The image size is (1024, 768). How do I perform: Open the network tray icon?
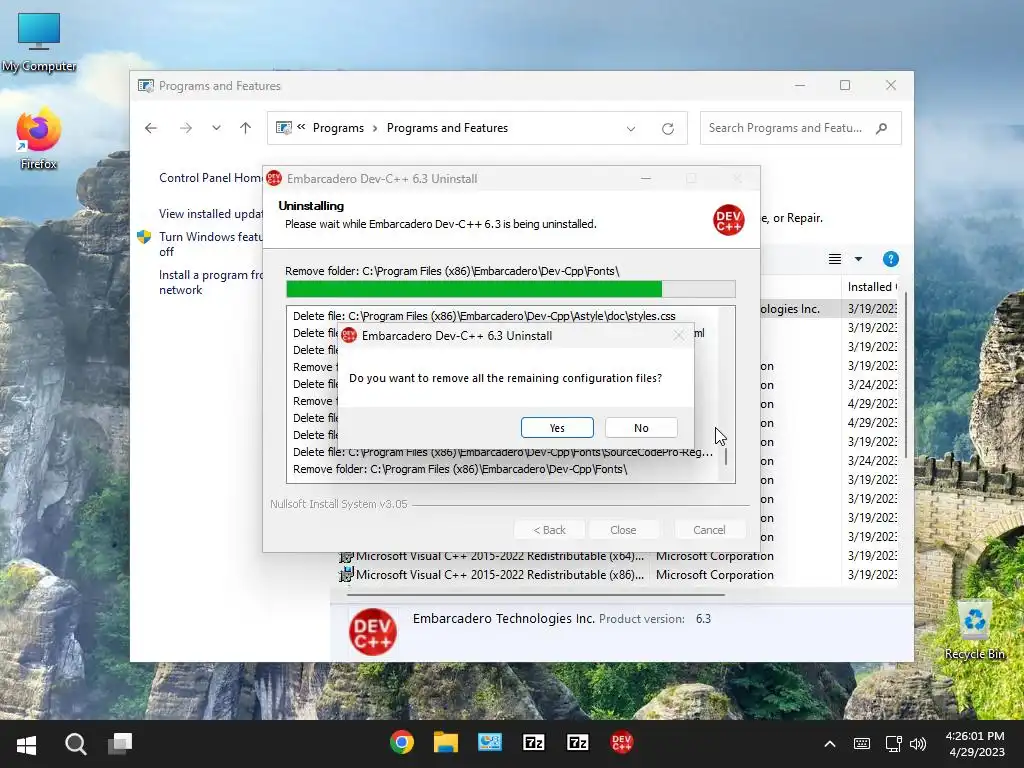pos(893,744)
